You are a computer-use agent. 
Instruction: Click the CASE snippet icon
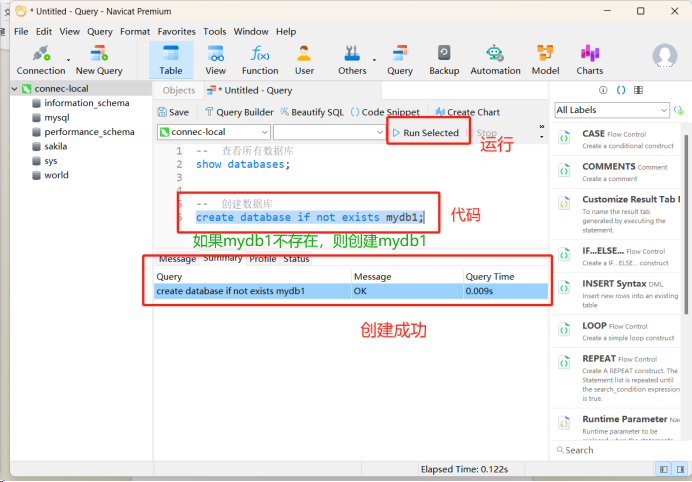564,138
